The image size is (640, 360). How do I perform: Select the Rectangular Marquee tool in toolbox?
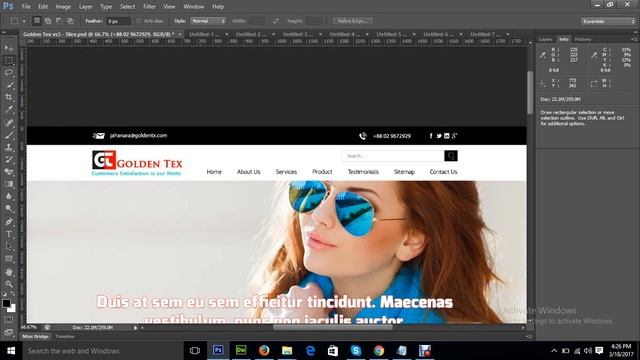(9, 60)
